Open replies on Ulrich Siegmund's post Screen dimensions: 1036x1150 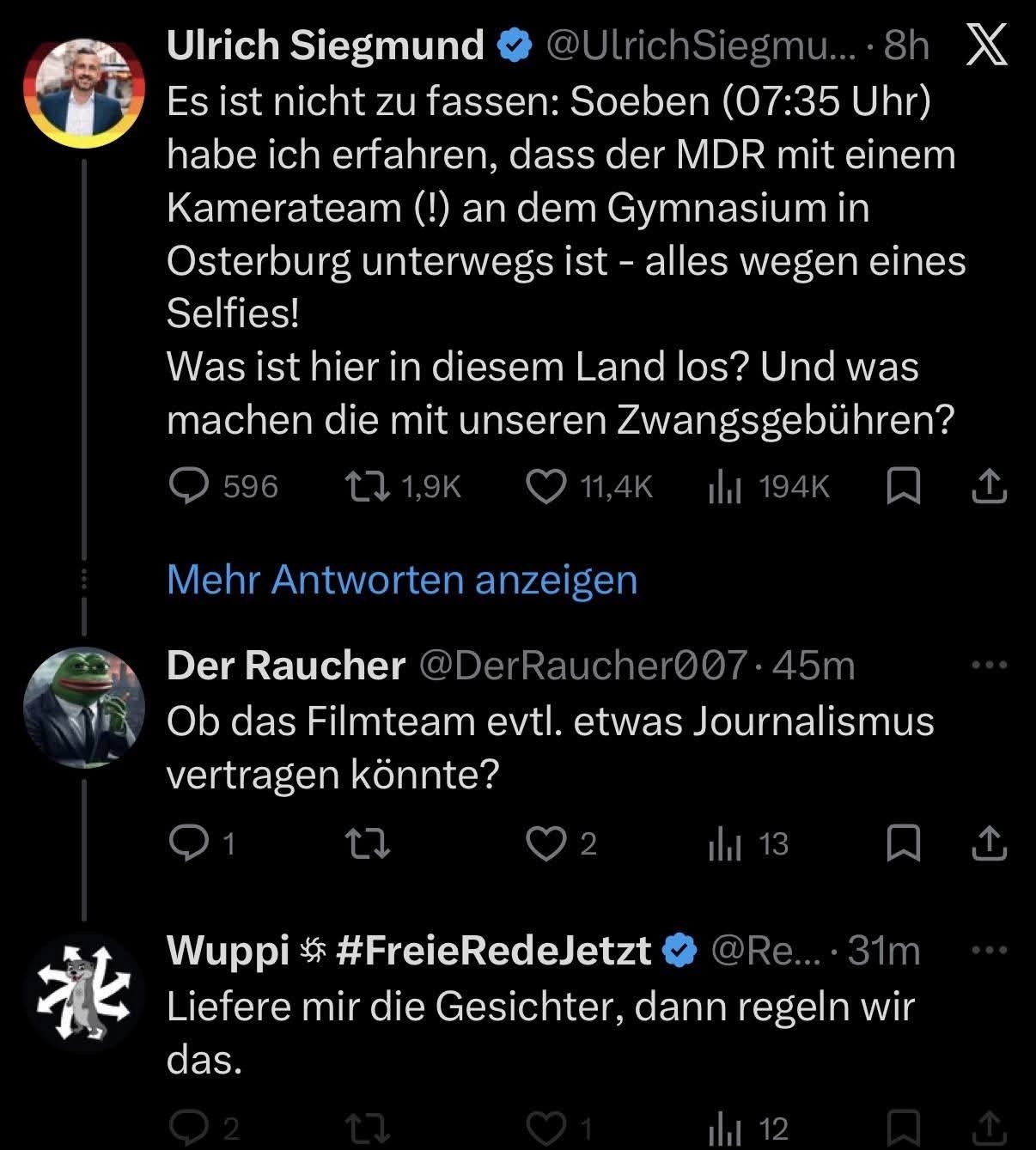(x=189, y=487)
